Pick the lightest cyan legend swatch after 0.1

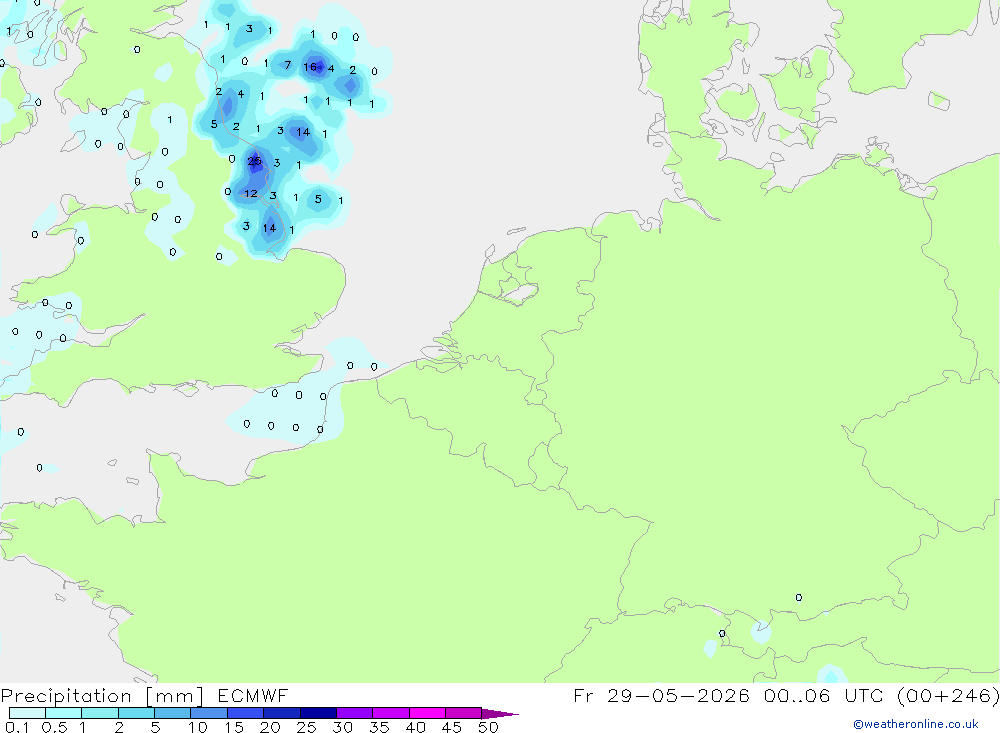point(27,713)
